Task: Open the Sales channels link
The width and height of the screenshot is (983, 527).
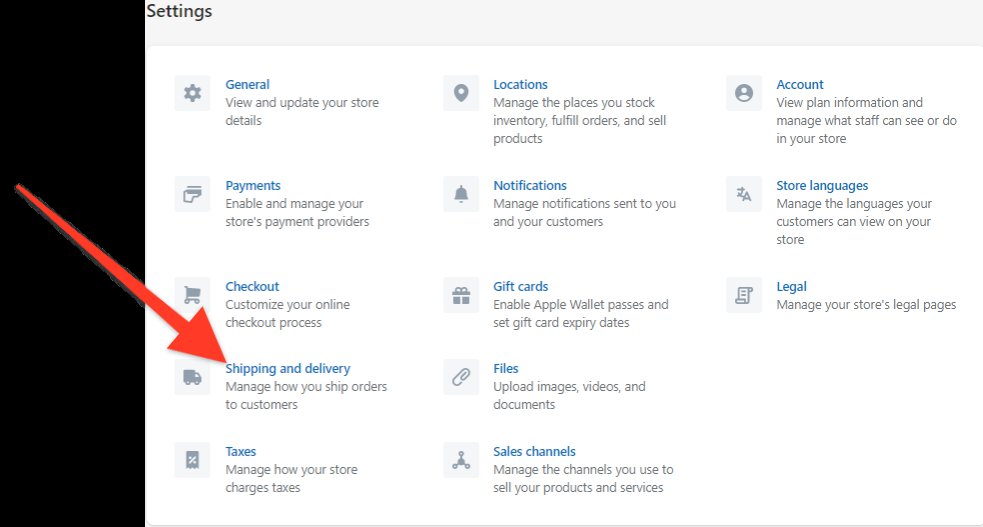Action: [x=534, y=452]
